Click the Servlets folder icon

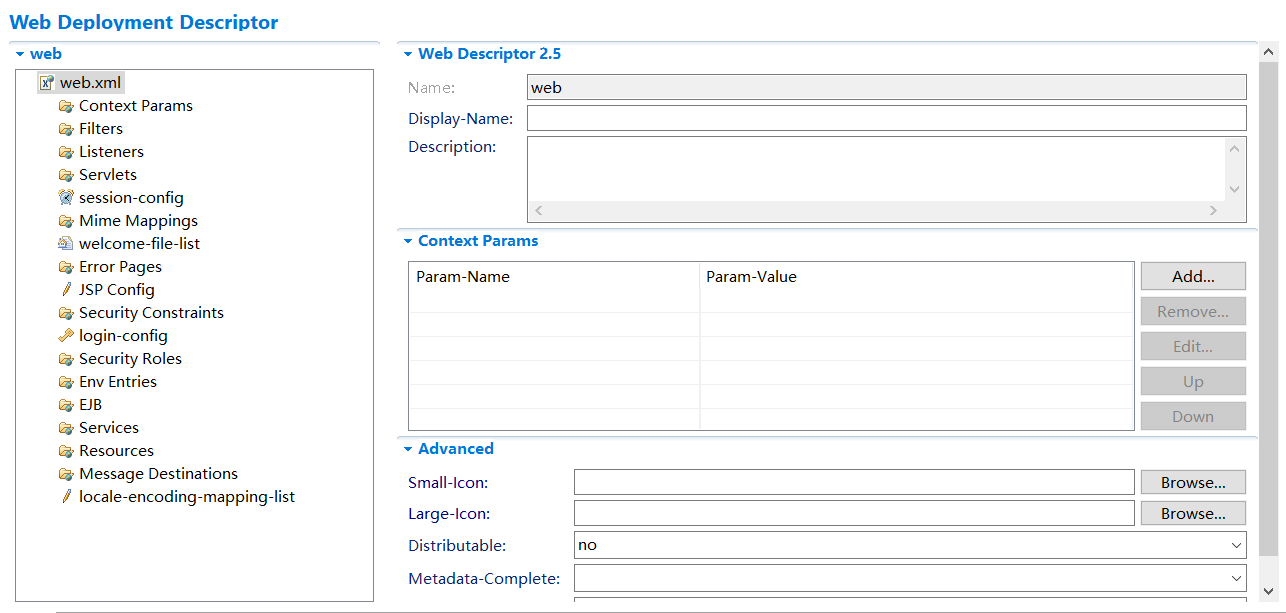pos(66,175)
